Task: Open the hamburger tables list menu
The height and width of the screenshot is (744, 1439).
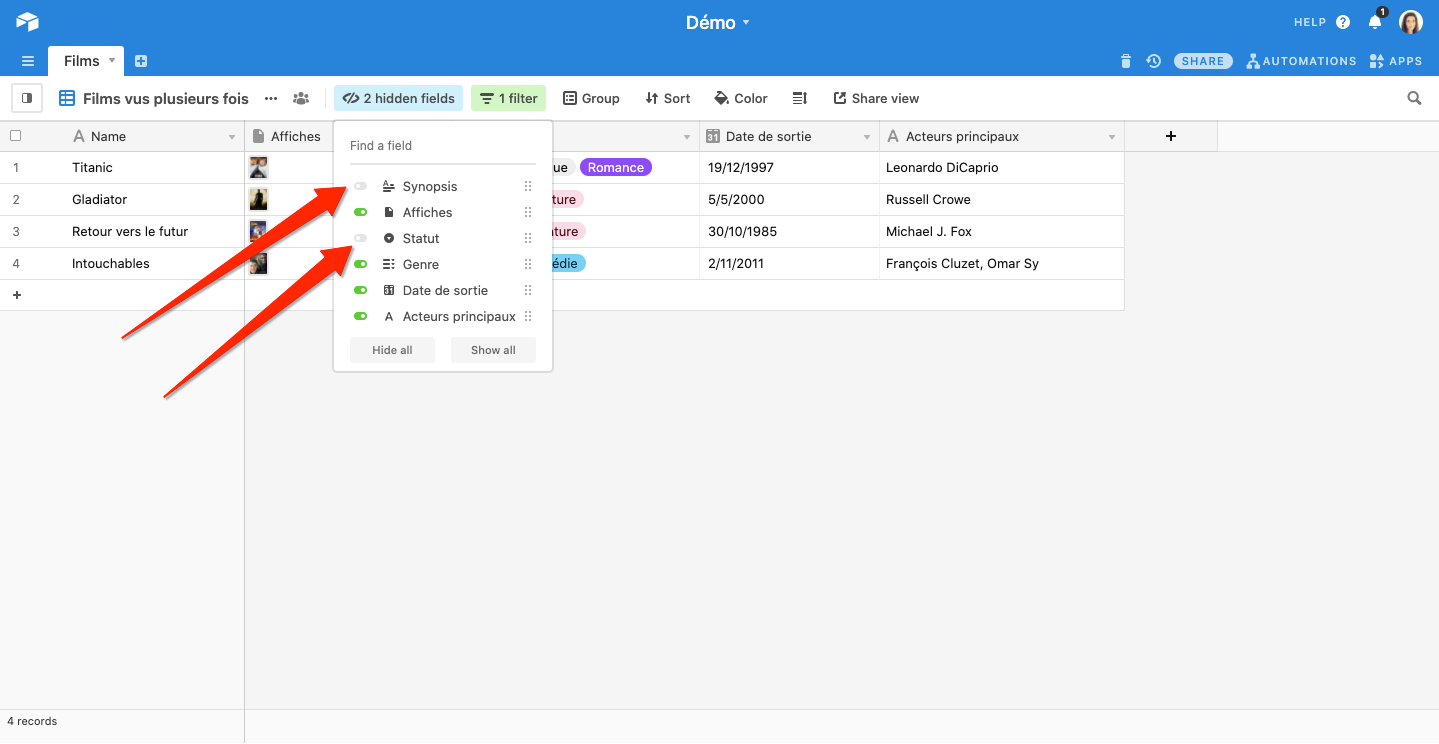Action: tap(28, 61)
